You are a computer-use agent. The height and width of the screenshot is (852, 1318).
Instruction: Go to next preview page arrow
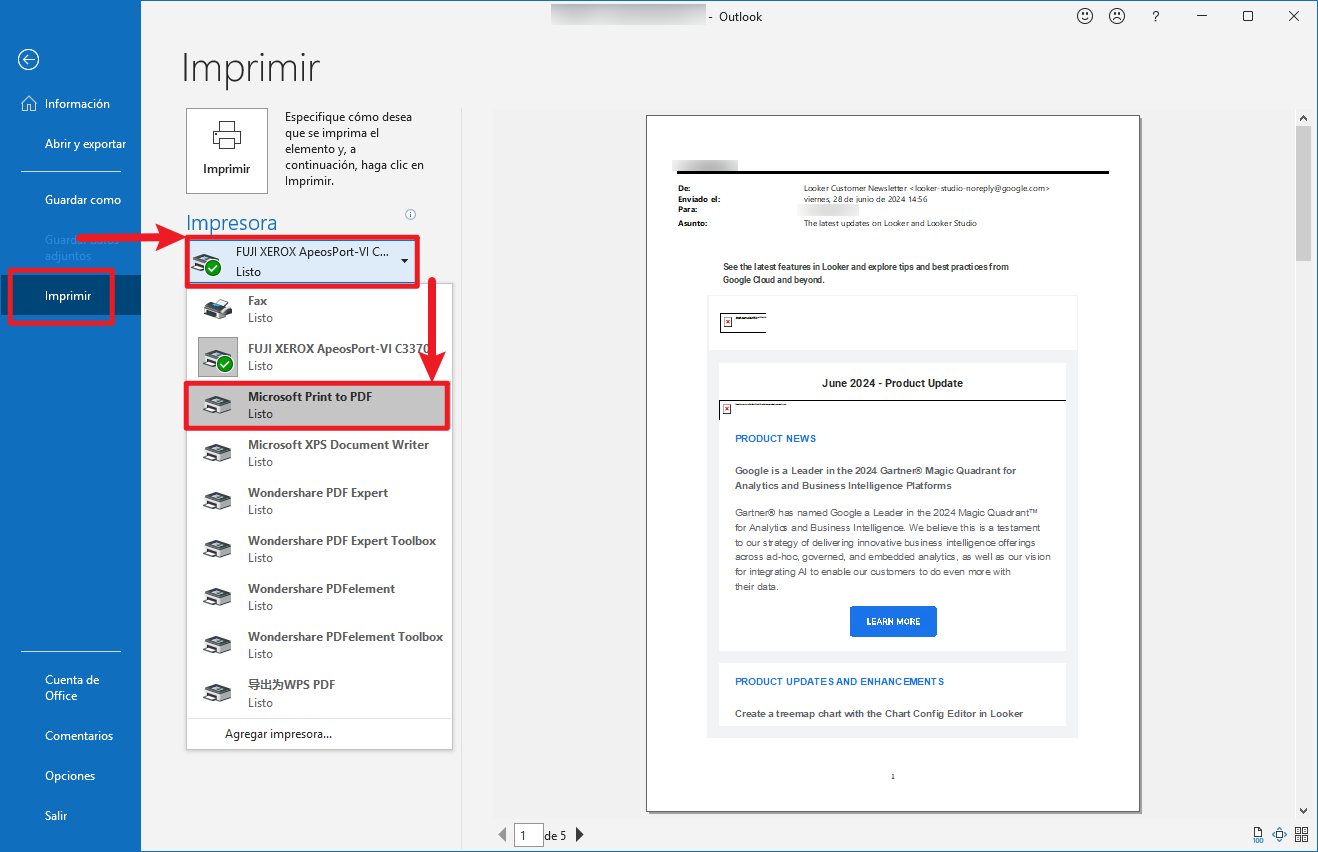click(580, 835)
